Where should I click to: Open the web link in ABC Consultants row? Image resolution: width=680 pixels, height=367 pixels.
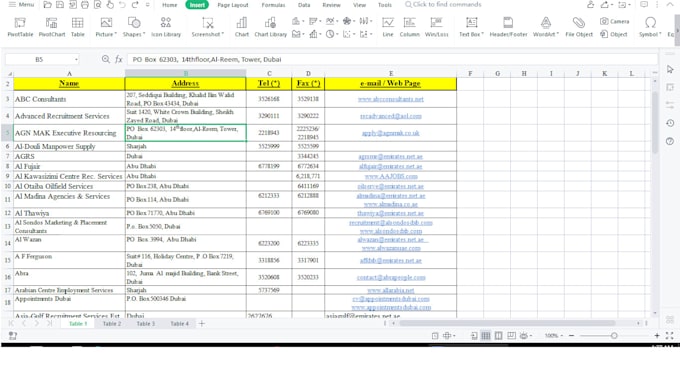[391, 99]
